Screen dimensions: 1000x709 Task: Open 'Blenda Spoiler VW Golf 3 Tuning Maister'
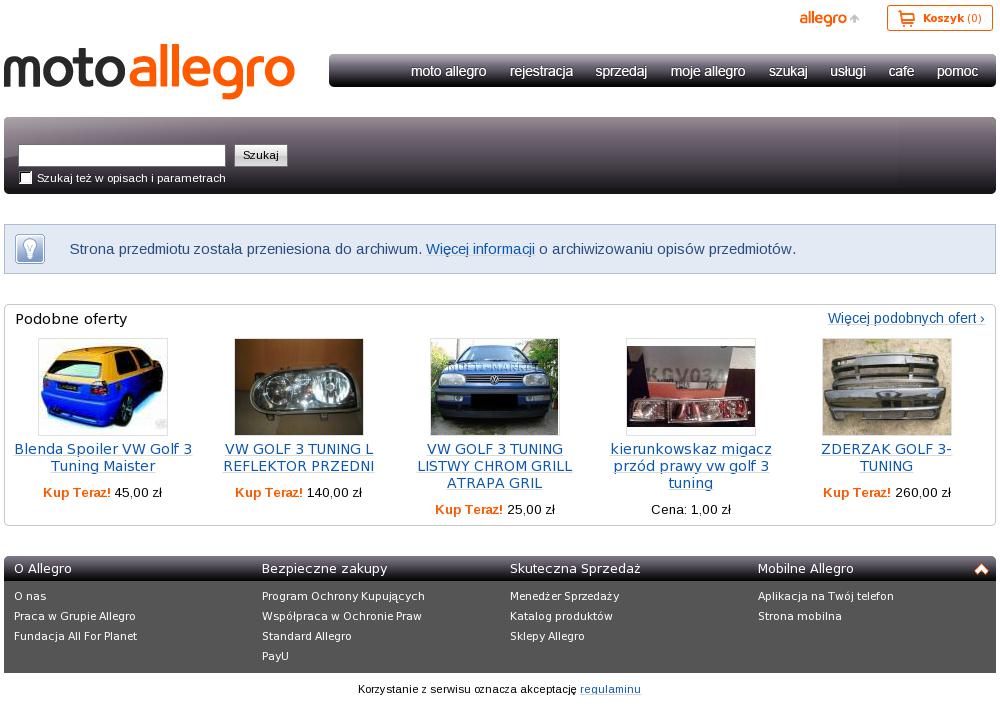point(103,458)
